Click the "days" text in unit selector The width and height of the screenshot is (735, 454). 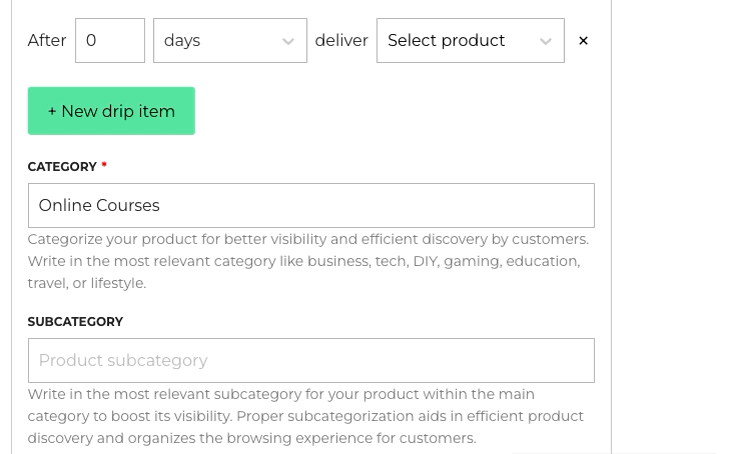pyautogui.click(x=182, y=41)
